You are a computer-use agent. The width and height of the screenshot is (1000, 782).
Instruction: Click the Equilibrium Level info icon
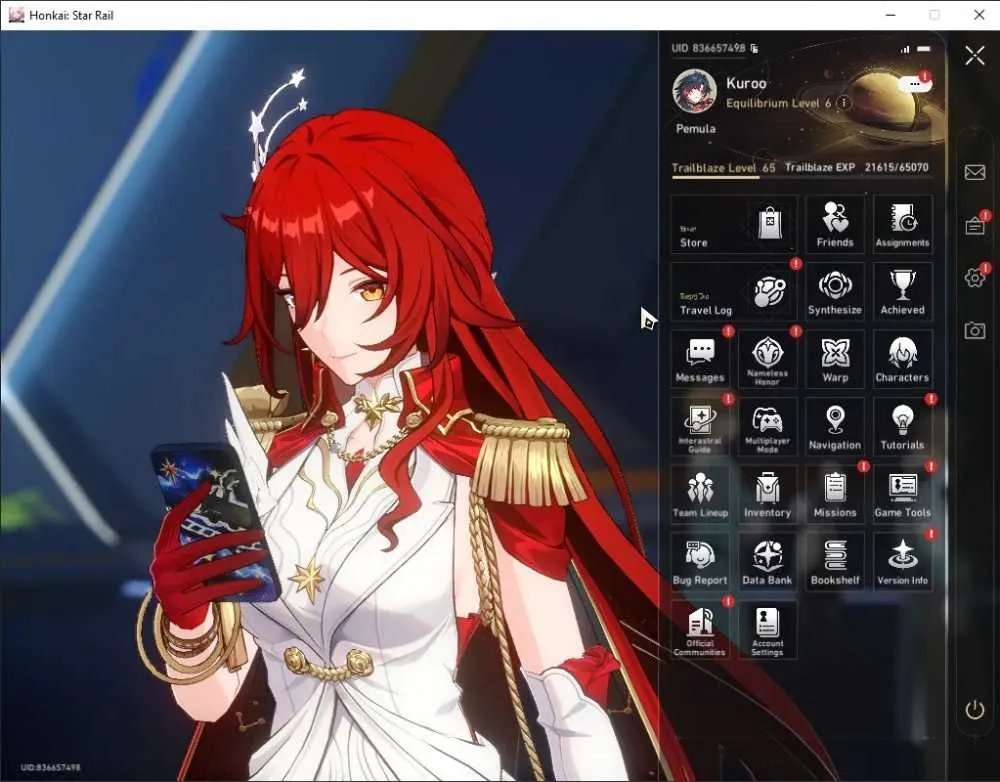[844, 103]
